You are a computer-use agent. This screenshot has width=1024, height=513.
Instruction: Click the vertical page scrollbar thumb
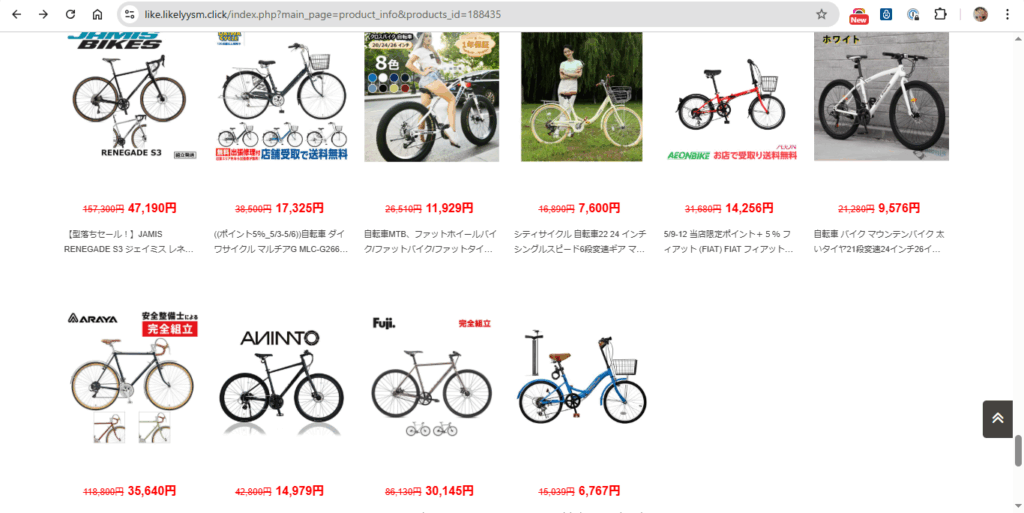(x=1017, y=451)
